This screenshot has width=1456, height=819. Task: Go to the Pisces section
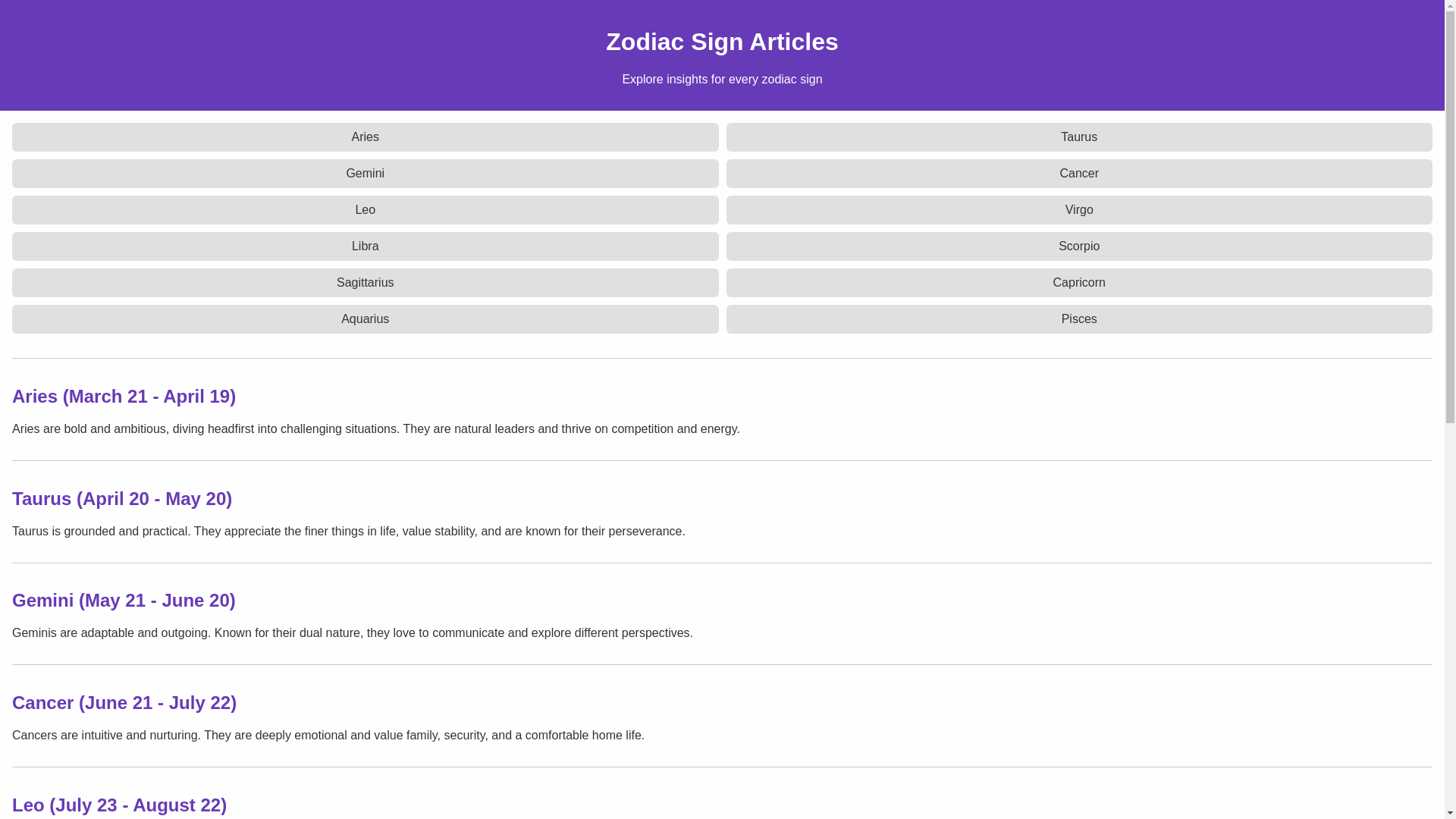[x=1078, y=319]
